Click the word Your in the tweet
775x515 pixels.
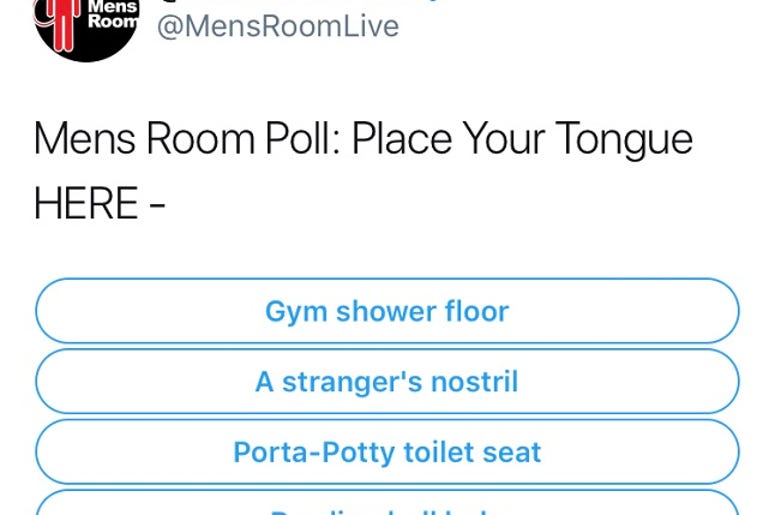coord(503,138)
